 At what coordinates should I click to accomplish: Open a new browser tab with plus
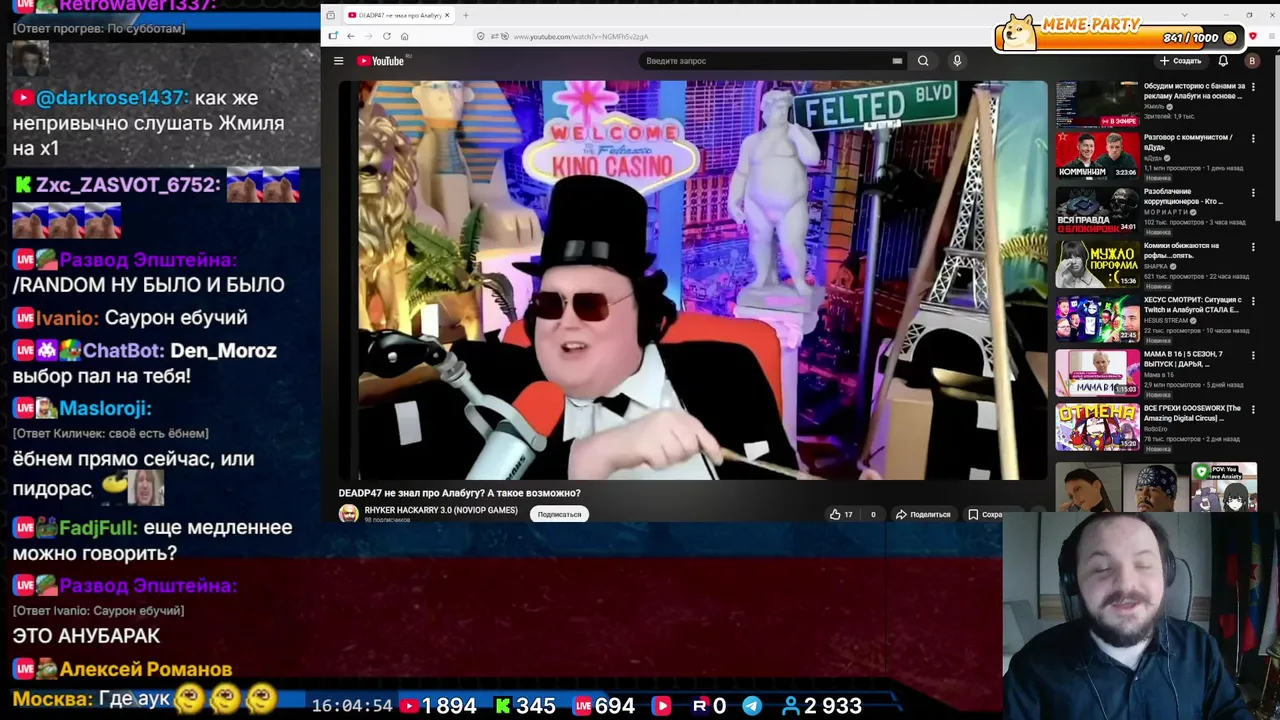click(x=465, y=15)
